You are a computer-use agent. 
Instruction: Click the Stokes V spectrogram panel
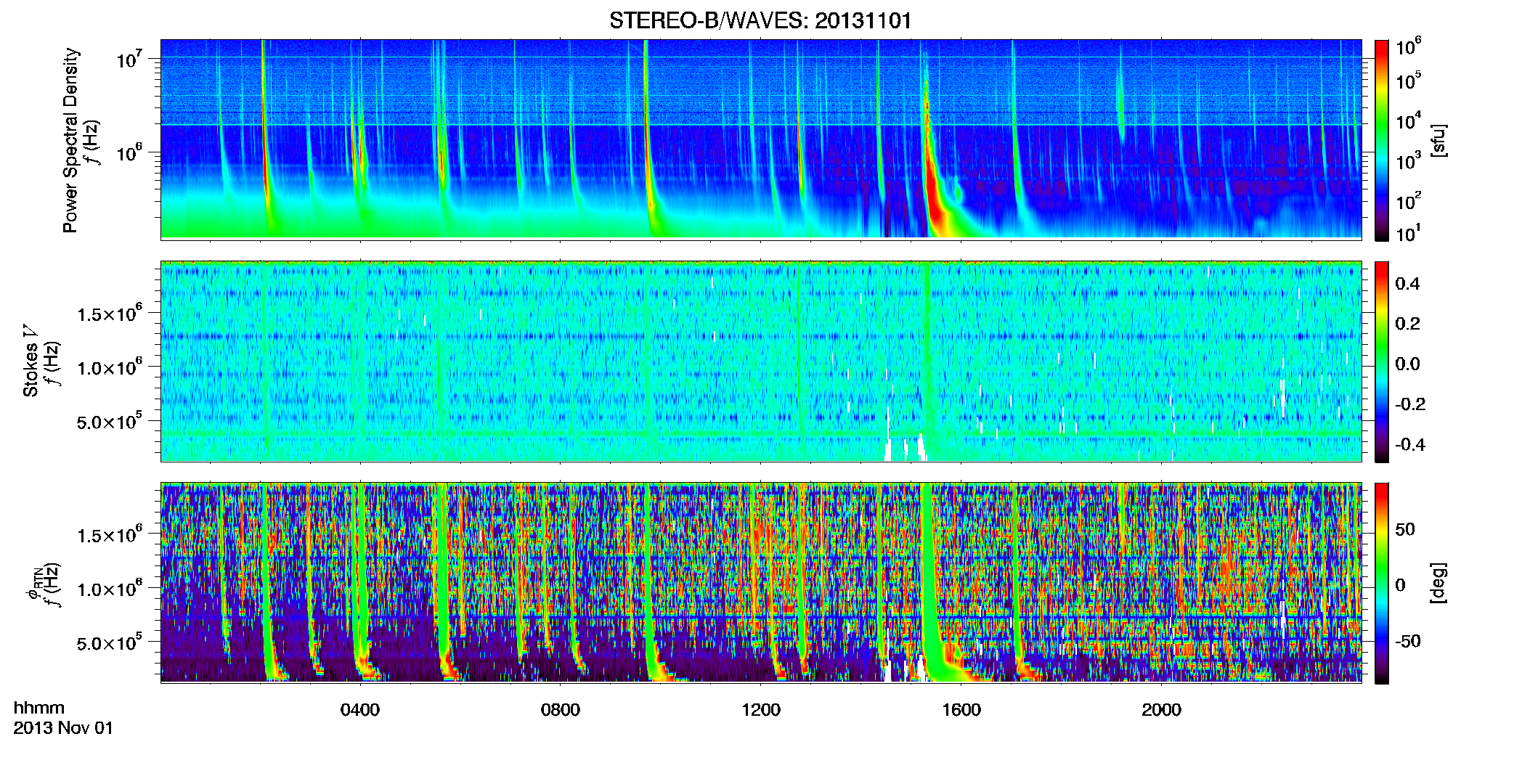pyautogui.click(x=761, y=362)
